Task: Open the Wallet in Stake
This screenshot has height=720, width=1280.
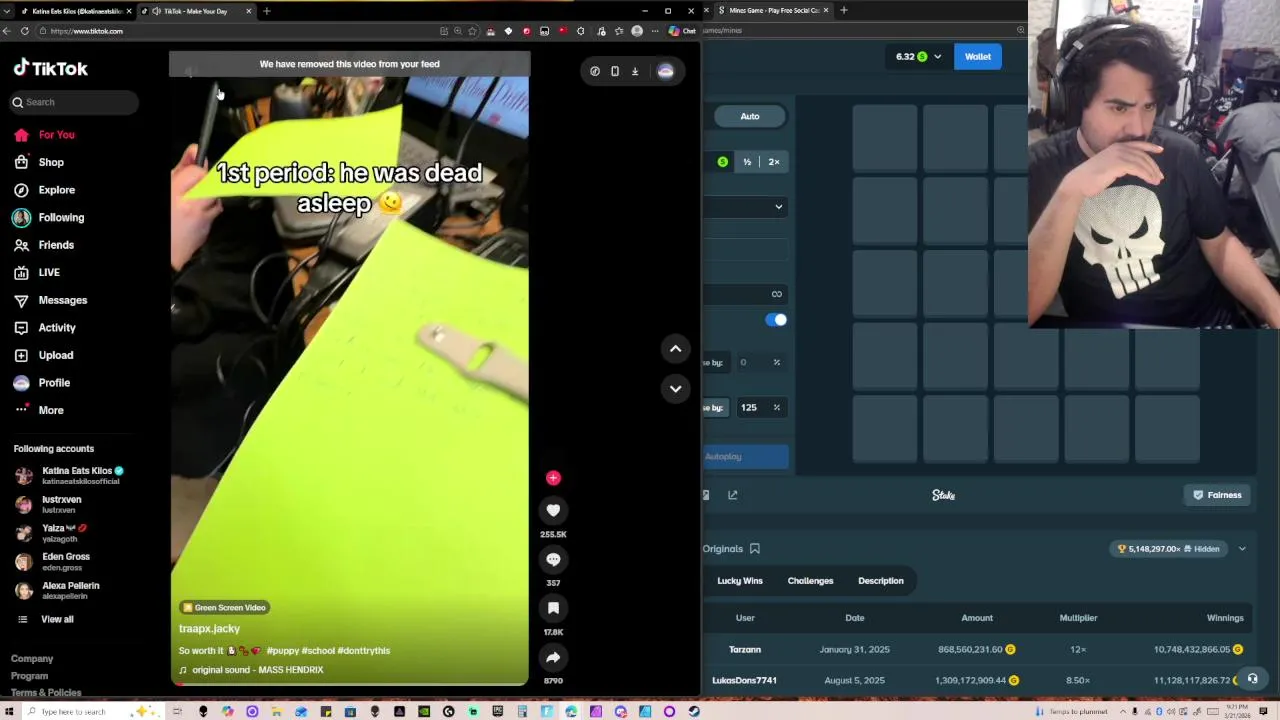Action: (978, 57)
